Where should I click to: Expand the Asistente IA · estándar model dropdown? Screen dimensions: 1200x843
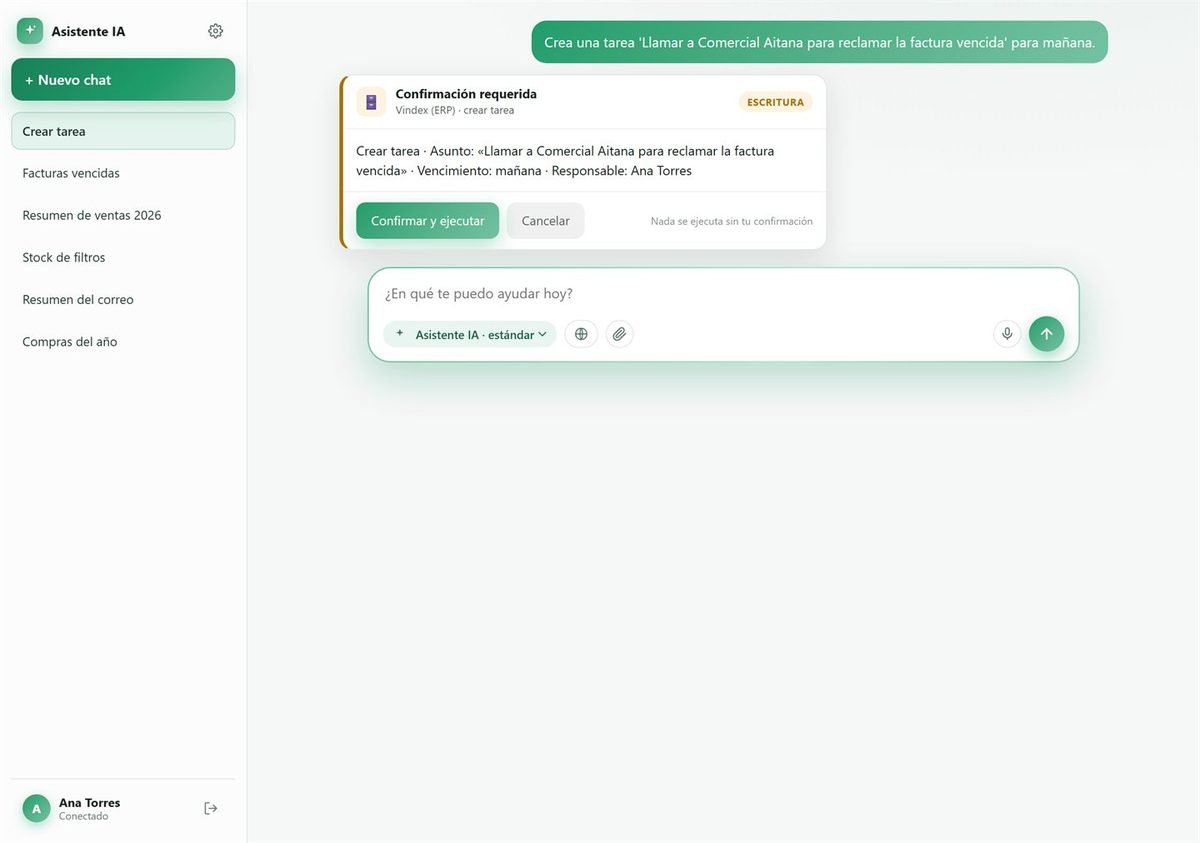coord(469,334)
